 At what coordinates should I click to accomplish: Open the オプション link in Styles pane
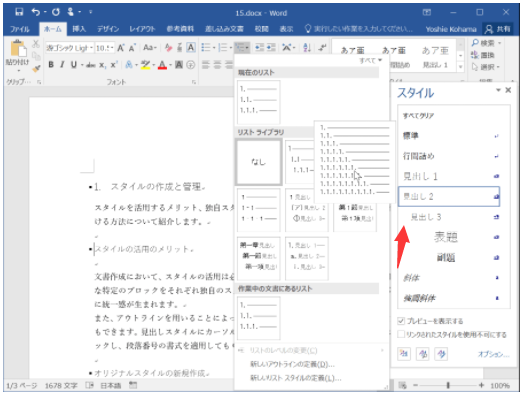[x=493, y=354]
